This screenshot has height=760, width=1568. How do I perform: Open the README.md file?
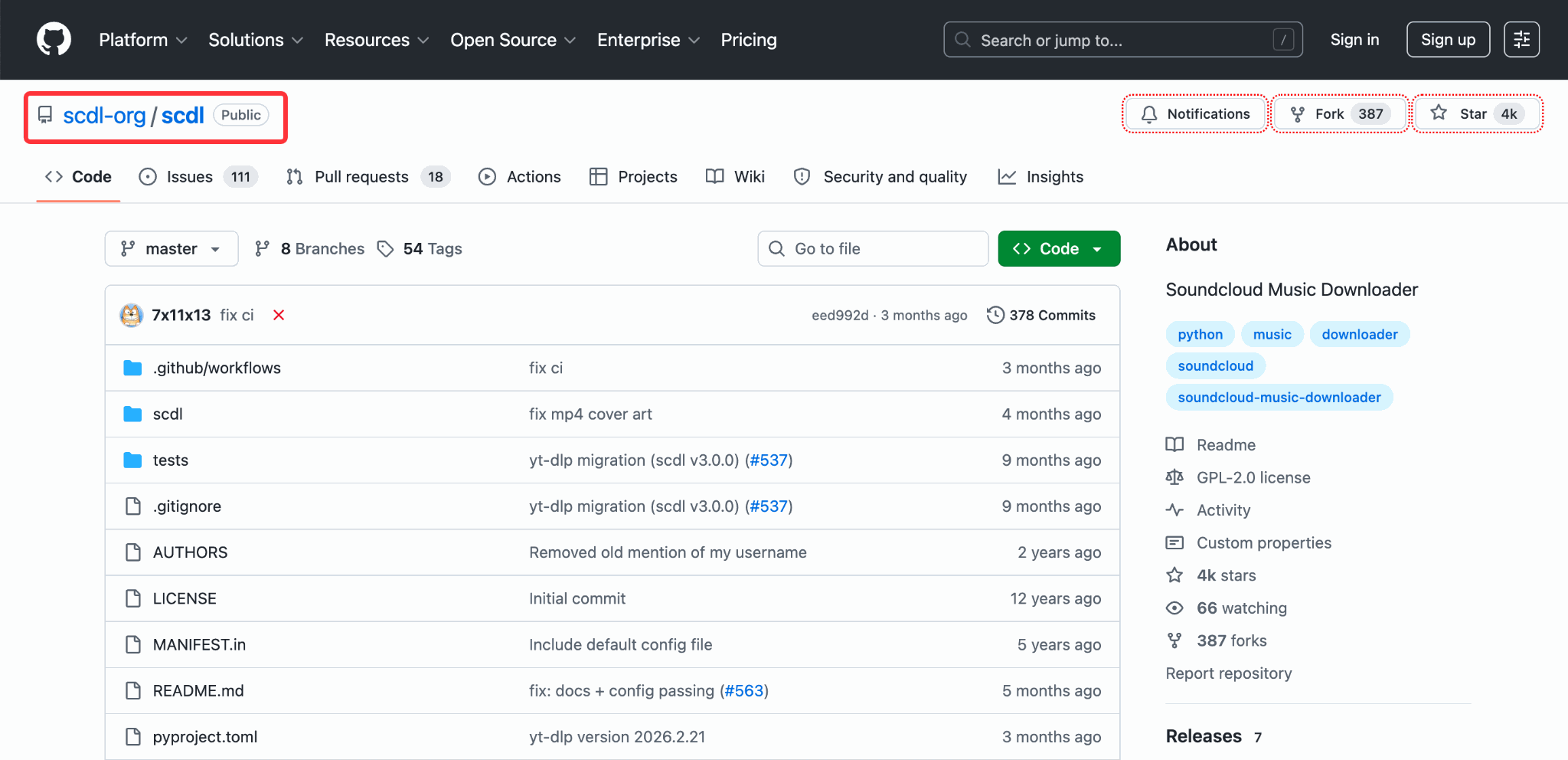(x=198, y=690)
